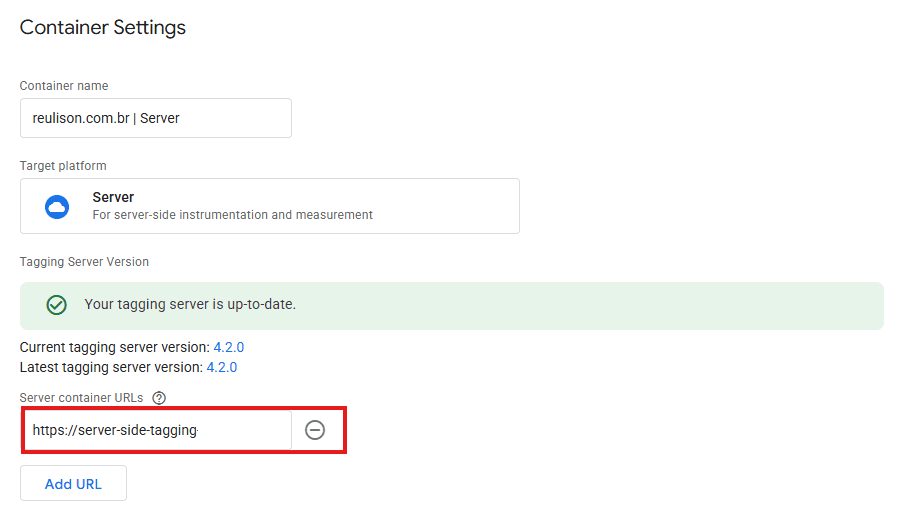Click the green up-to-date checkmark icon
Image resolution: width=901 pixels, height=513 pixels.
[57, 305]
